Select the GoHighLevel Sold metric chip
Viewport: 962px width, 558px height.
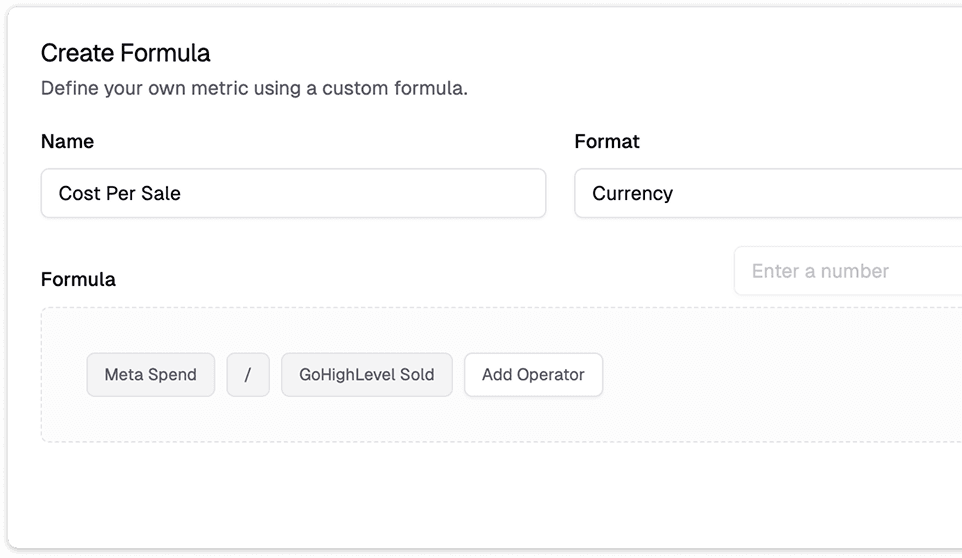(366, 375)
